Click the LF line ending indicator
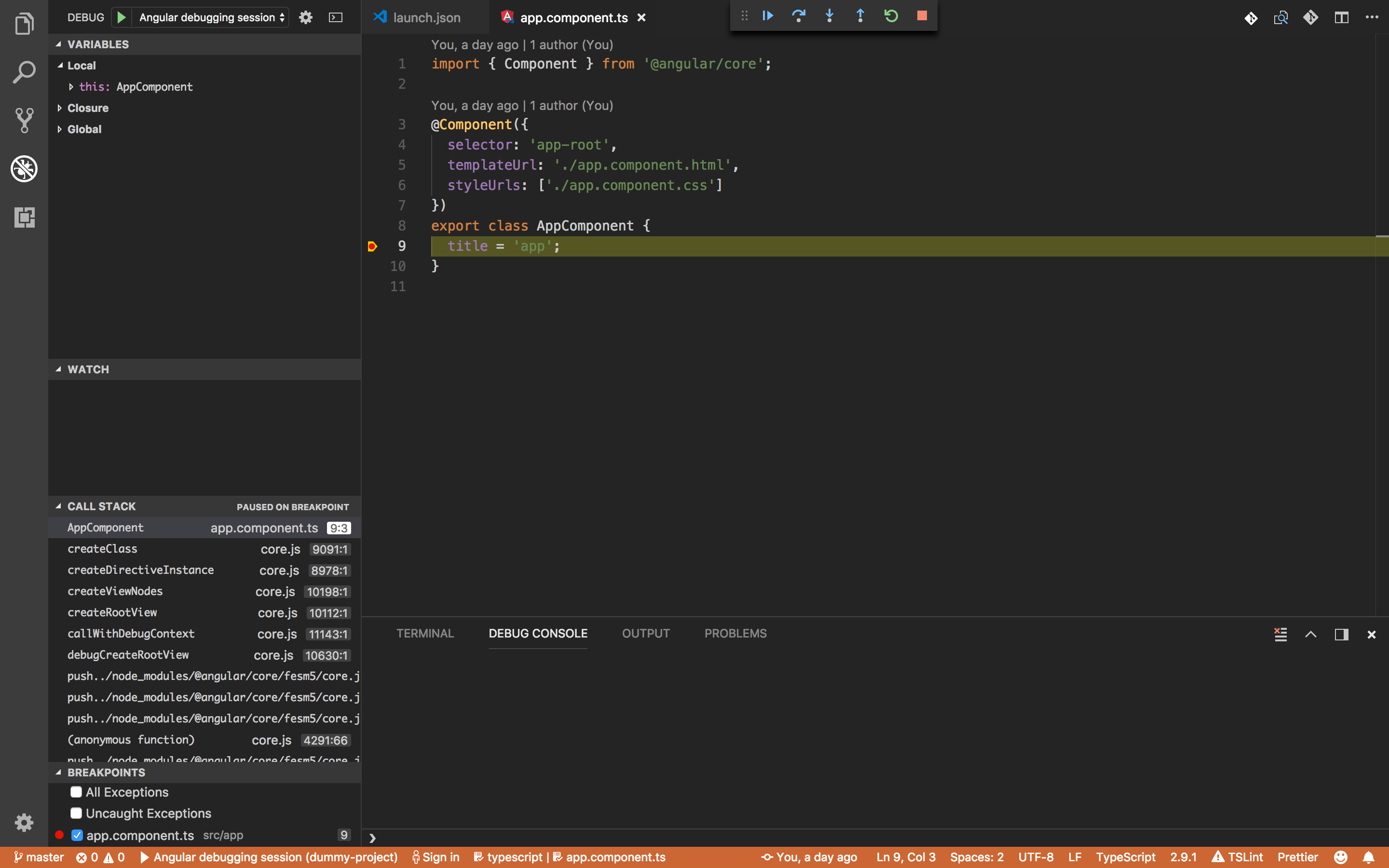1389x868 pixels. [x=1075, y=857]
